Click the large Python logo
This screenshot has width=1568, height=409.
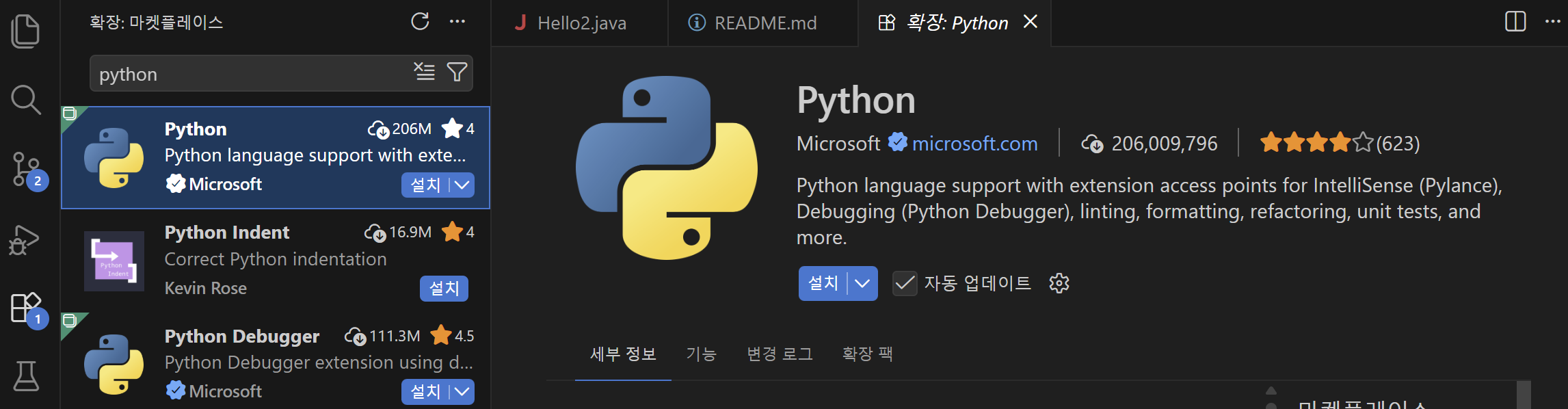click(x=667, y=168)
